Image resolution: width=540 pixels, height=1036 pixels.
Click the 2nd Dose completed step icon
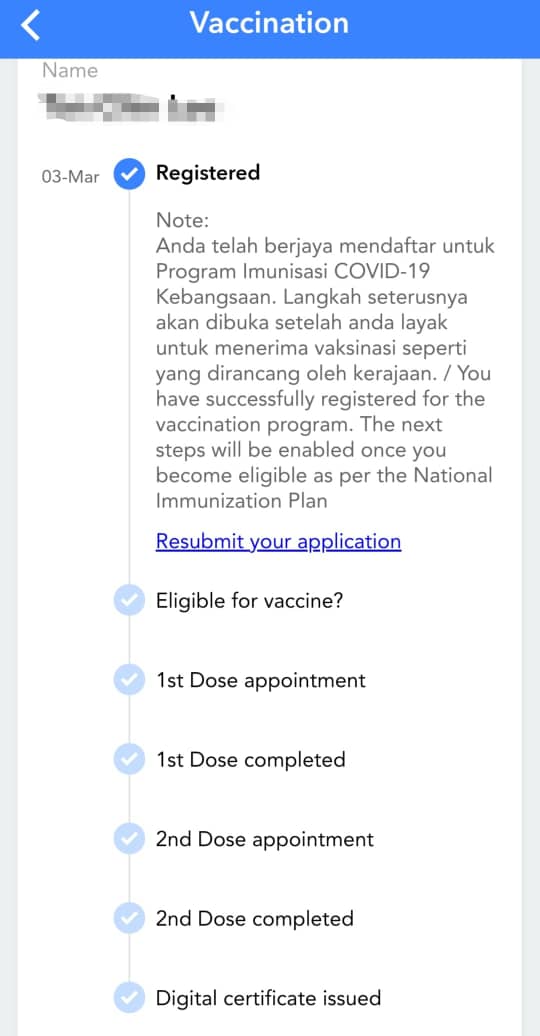(129, 918)
